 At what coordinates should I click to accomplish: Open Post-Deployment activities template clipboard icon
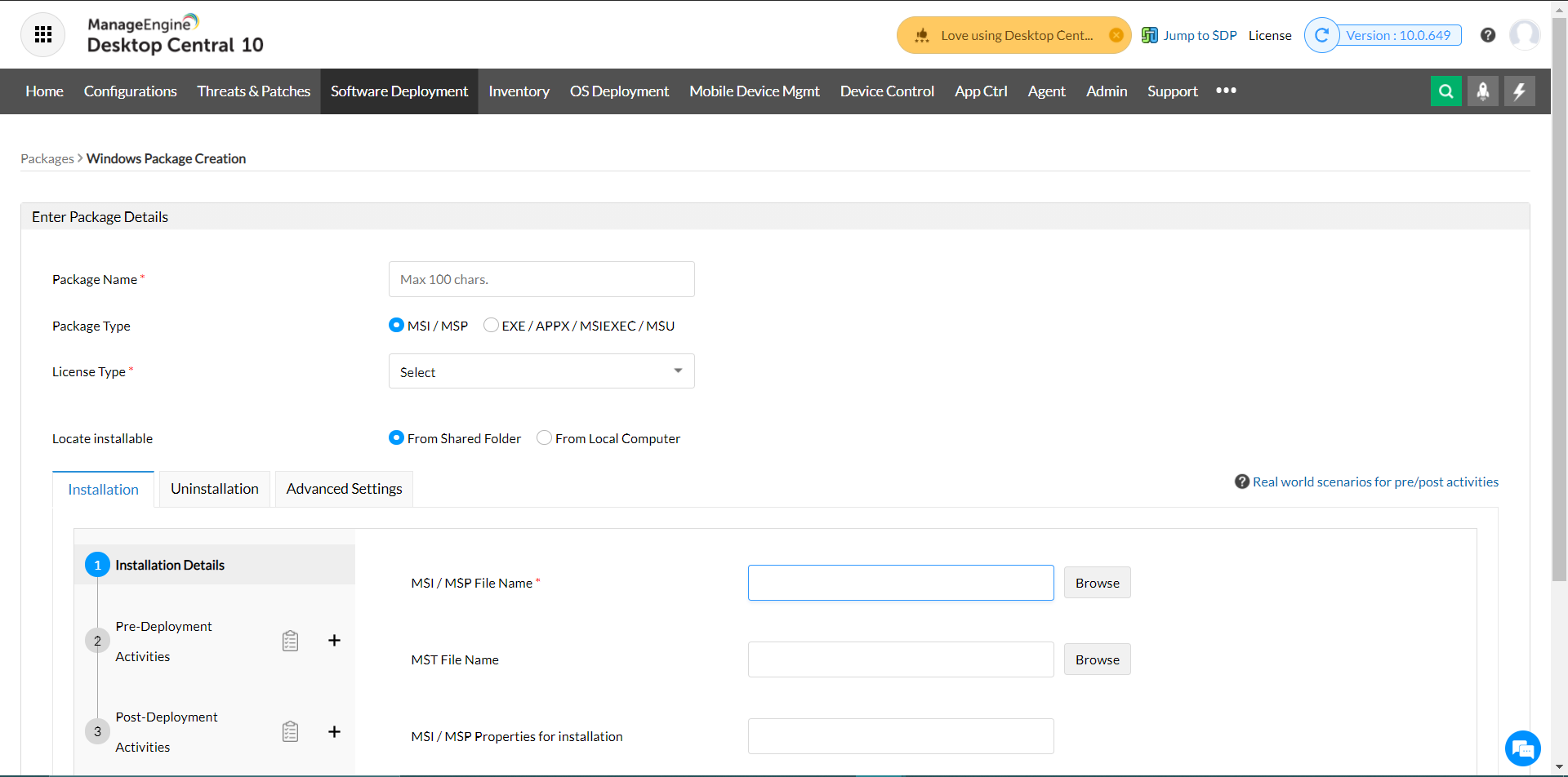(290, 731)
